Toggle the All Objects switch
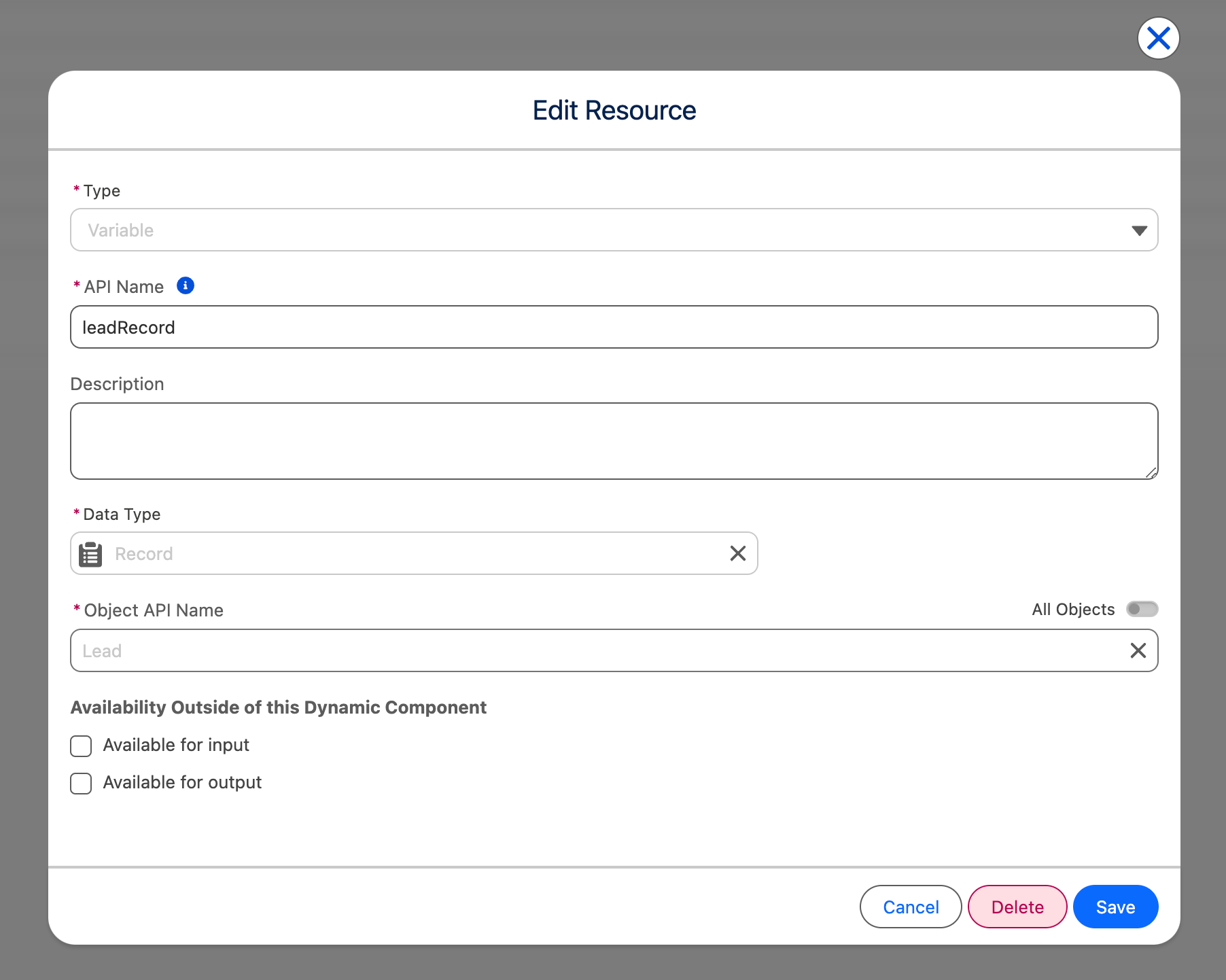The width and height of the screenshot is (1226, 980). click(1142, 609)
